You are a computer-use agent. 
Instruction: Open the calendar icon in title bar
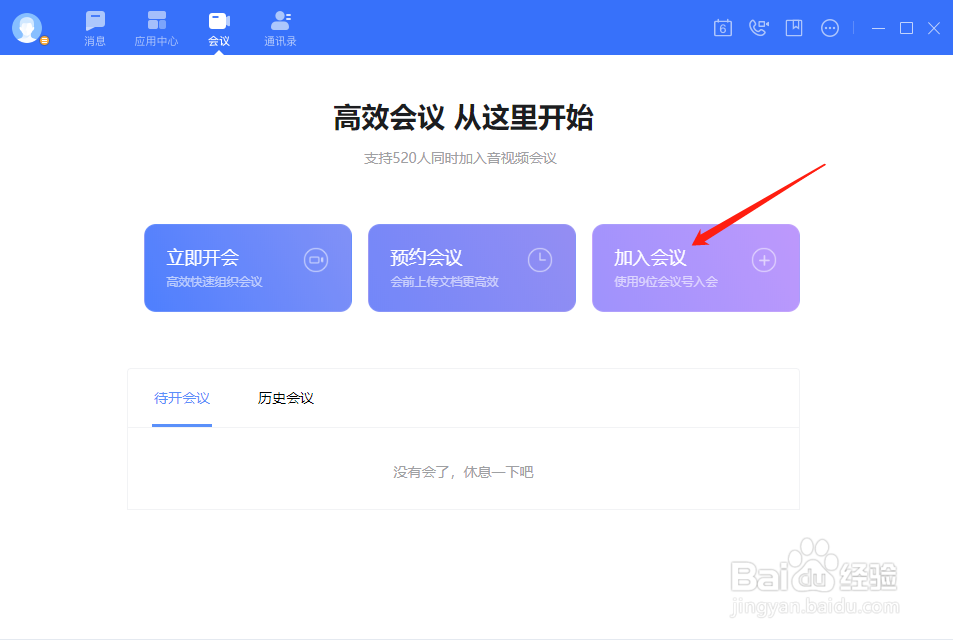coord(723,28)
